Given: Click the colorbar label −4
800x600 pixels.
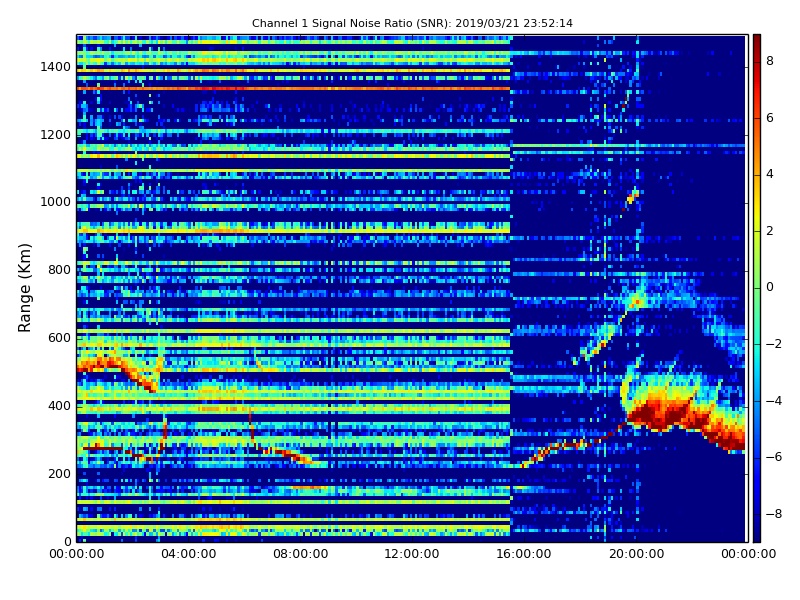Looking at the screenshot, I should point(773,401).
